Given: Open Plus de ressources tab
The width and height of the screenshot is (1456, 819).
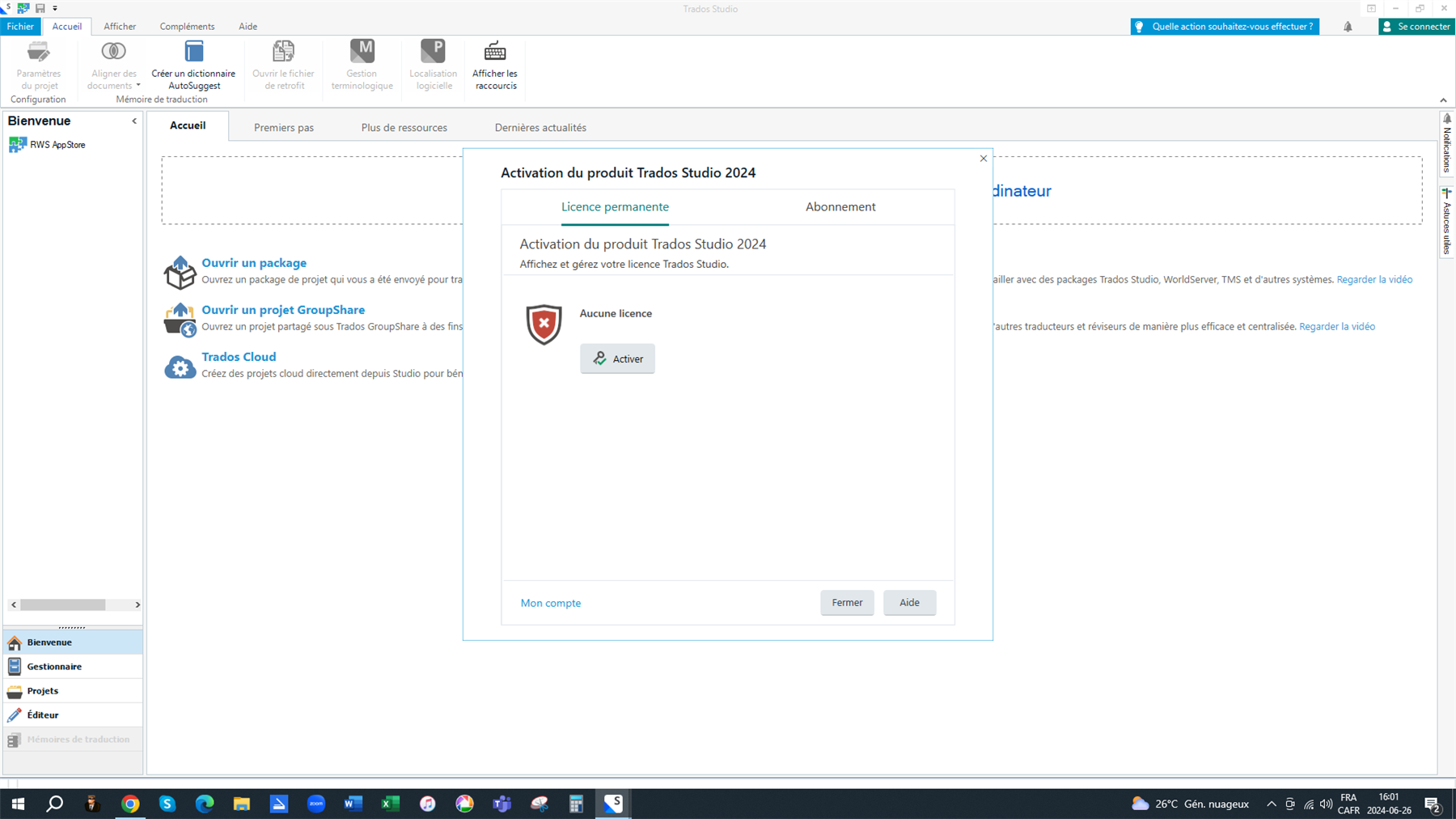Looking at the screenshot, I should coord(404,128).
